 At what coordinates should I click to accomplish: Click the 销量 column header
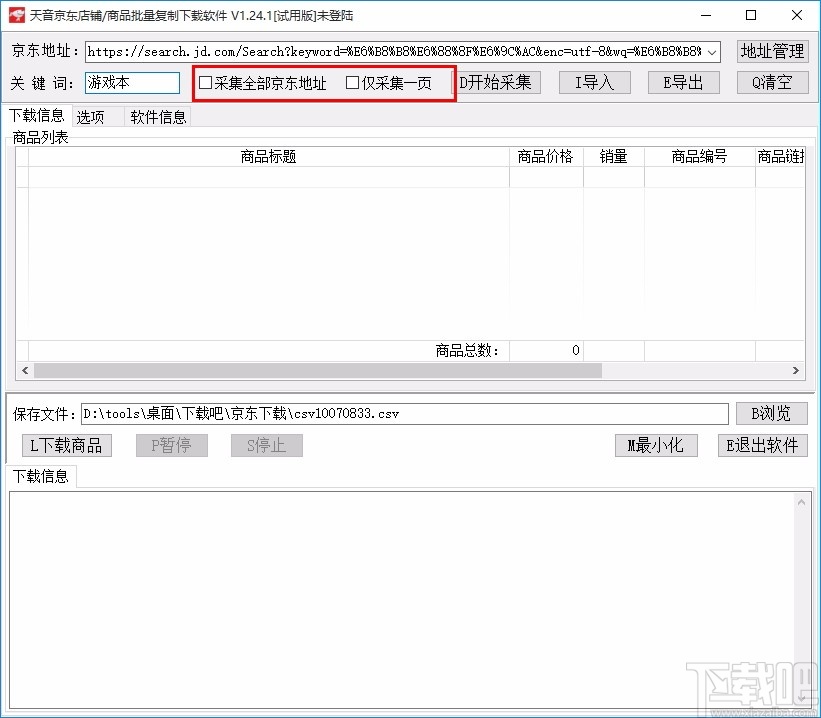pyautogui.click(x=613, y=156)
